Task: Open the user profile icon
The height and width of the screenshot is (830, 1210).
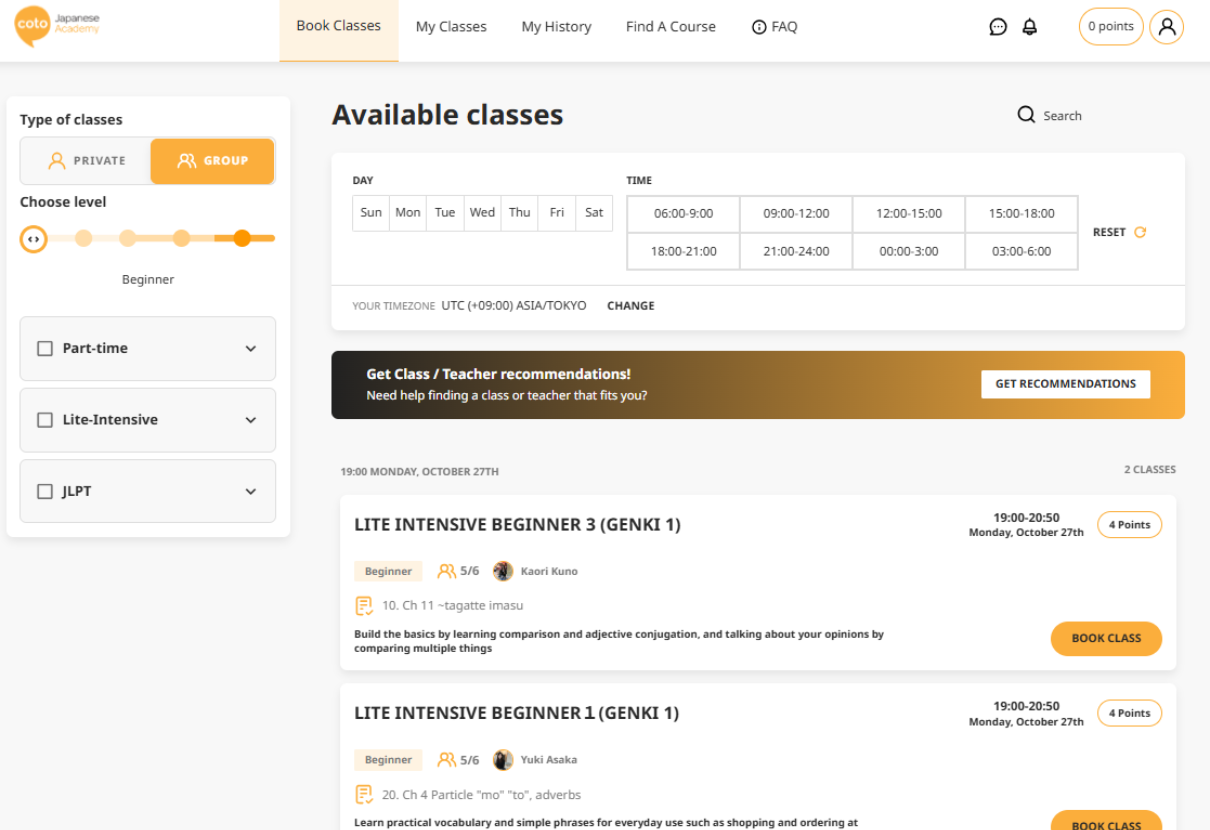Action: pos(1166,27)
